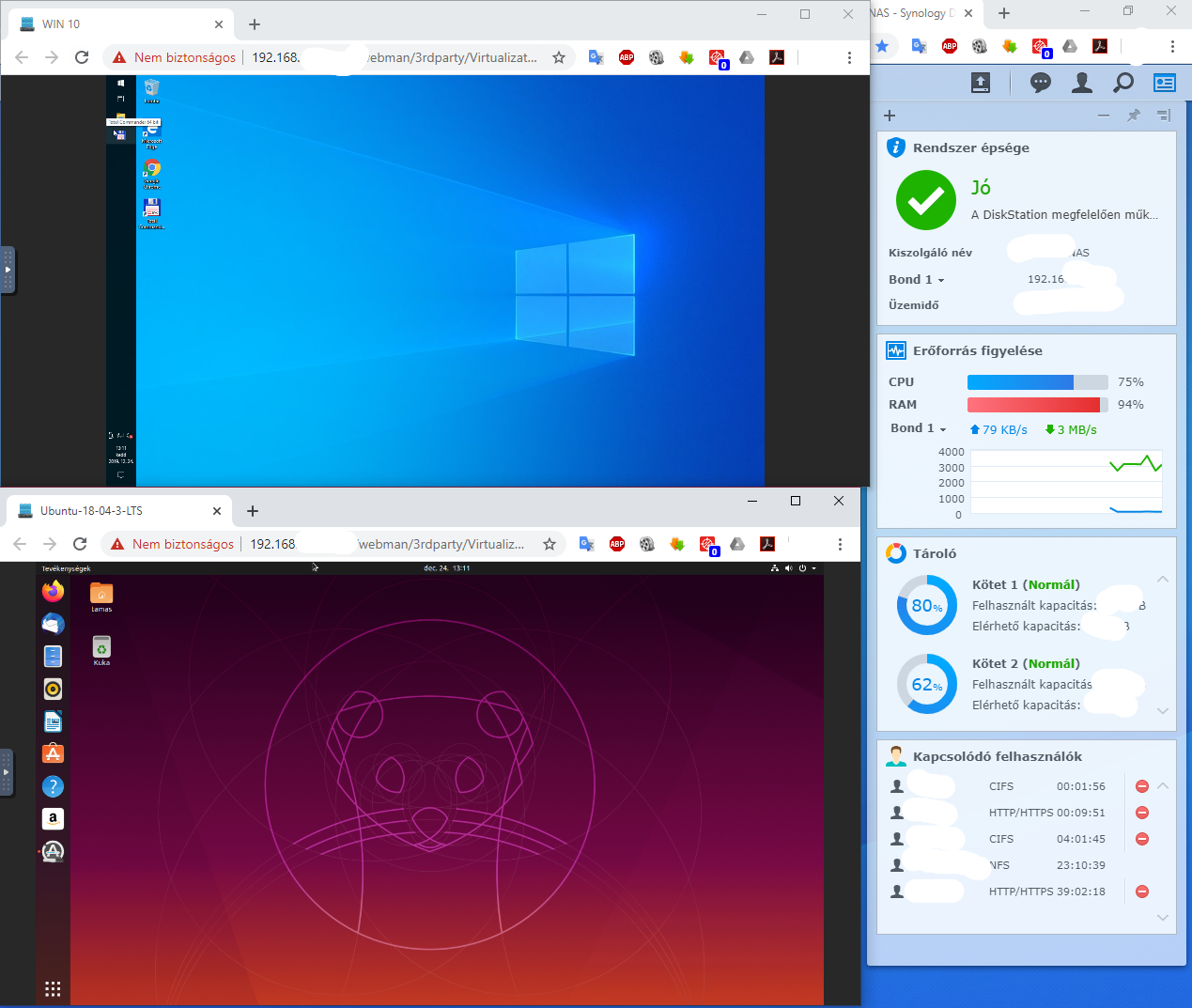Select the NAS - Synology tab

923,13
